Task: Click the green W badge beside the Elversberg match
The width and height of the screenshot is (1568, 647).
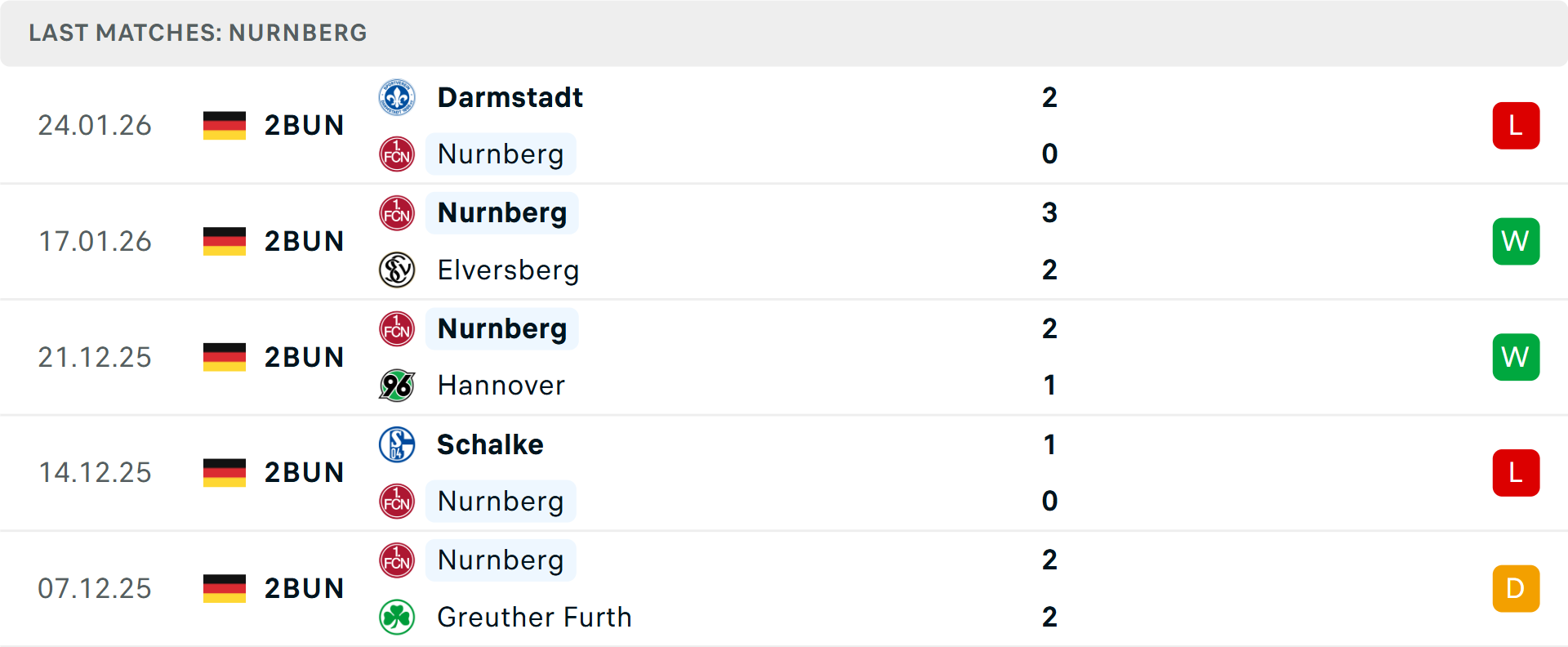Action: coord(1516,241)
